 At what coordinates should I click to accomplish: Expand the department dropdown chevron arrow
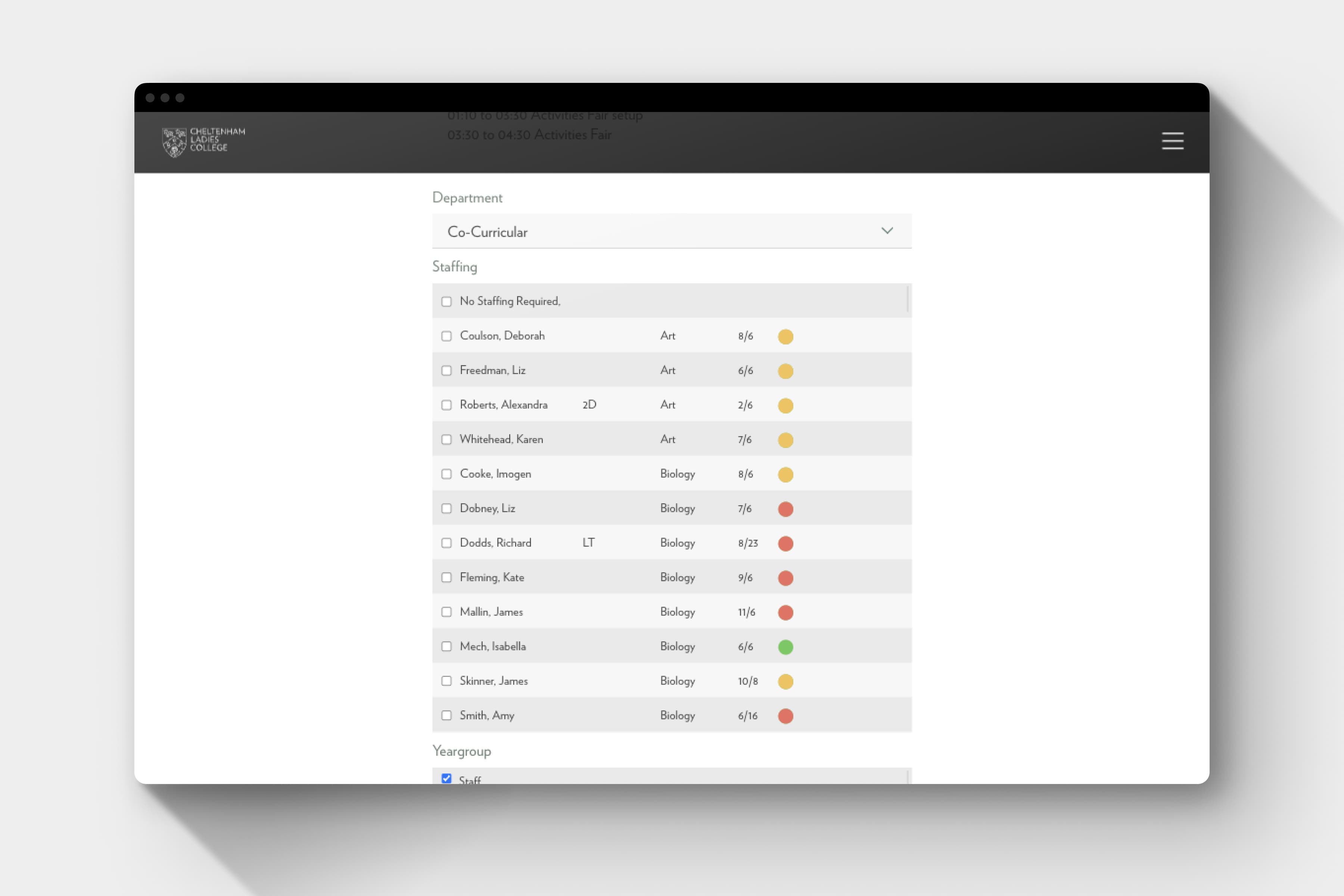[887, 231]
